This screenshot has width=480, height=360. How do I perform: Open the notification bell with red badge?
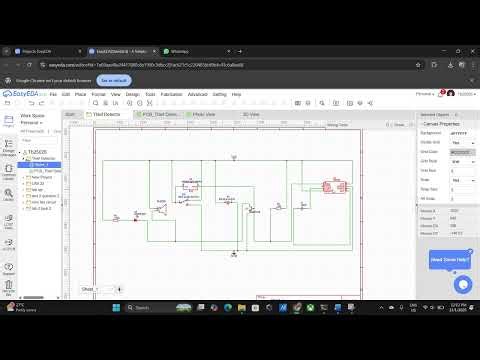(x=441, y=94)
